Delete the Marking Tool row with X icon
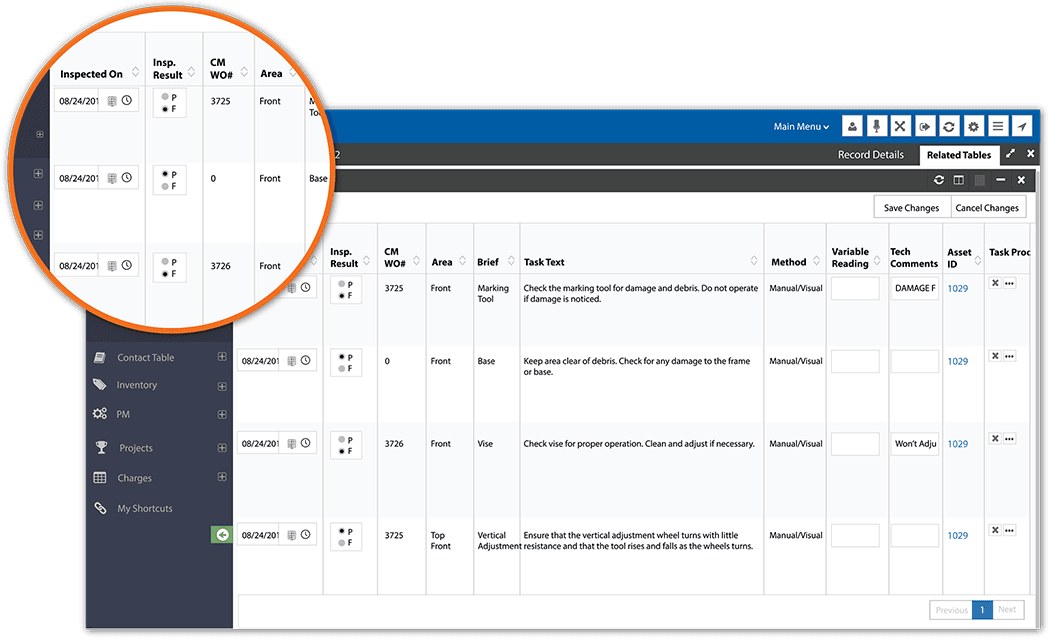 (x=995, y=283)
